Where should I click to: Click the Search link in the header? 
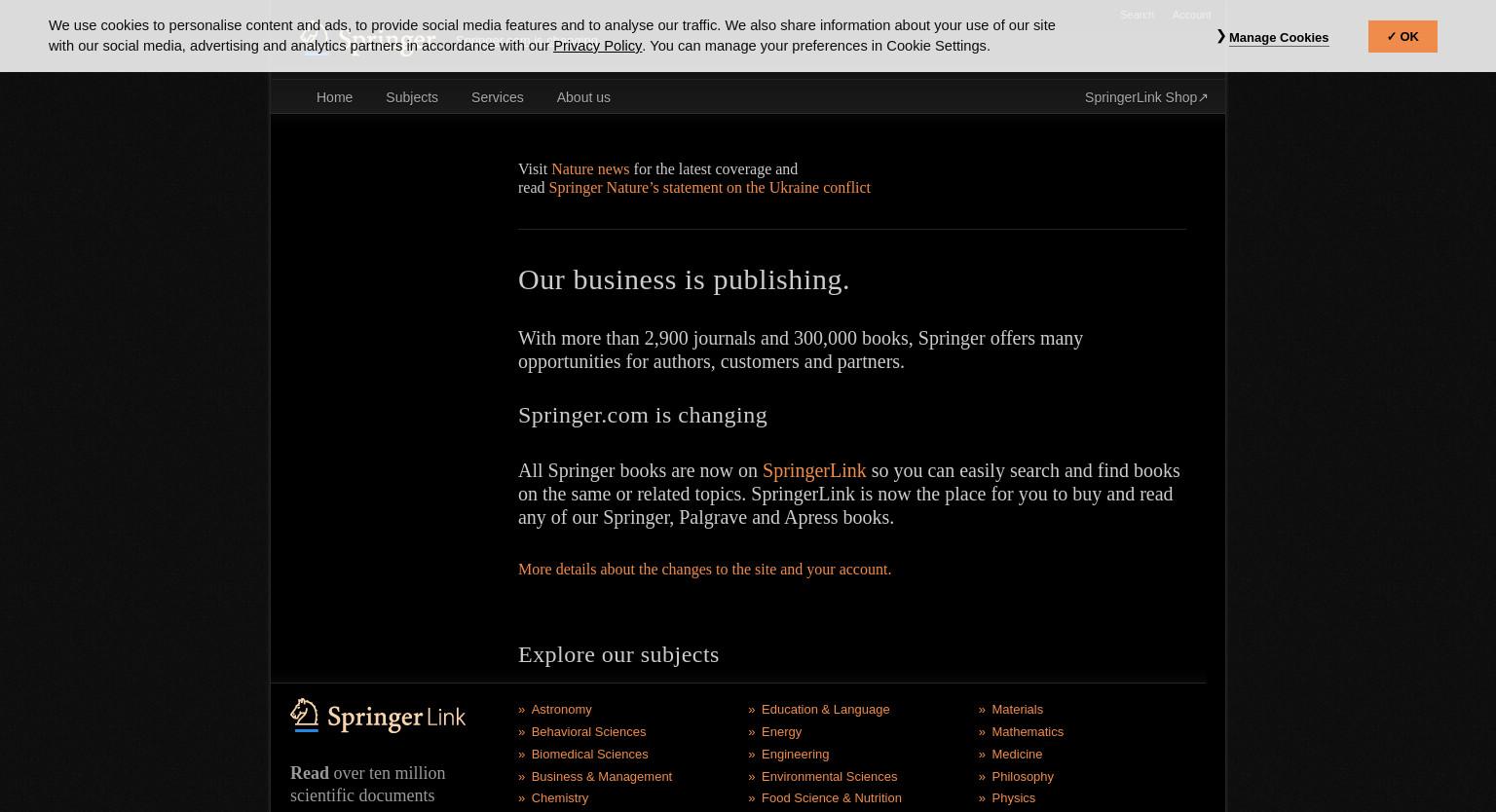1137,15
